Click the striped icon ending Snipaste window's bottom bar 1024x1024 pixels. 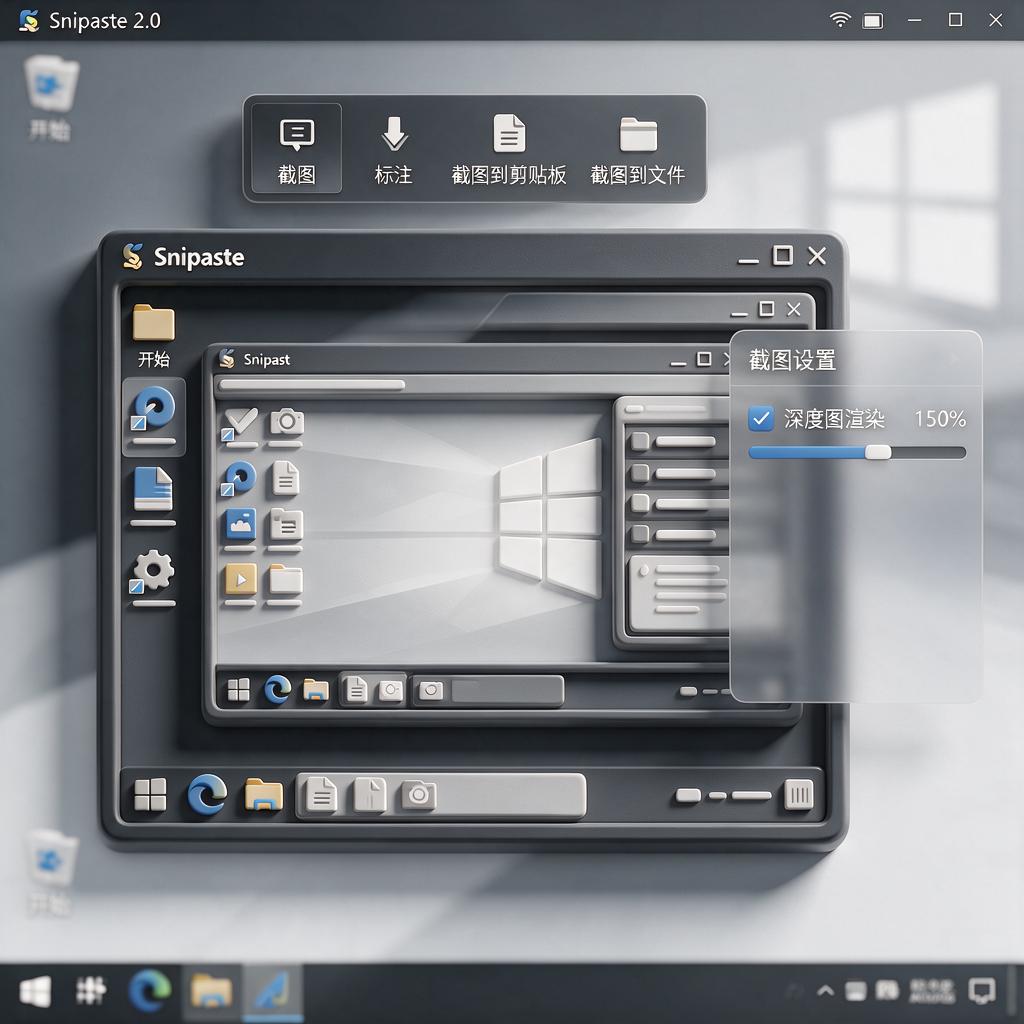799,795
